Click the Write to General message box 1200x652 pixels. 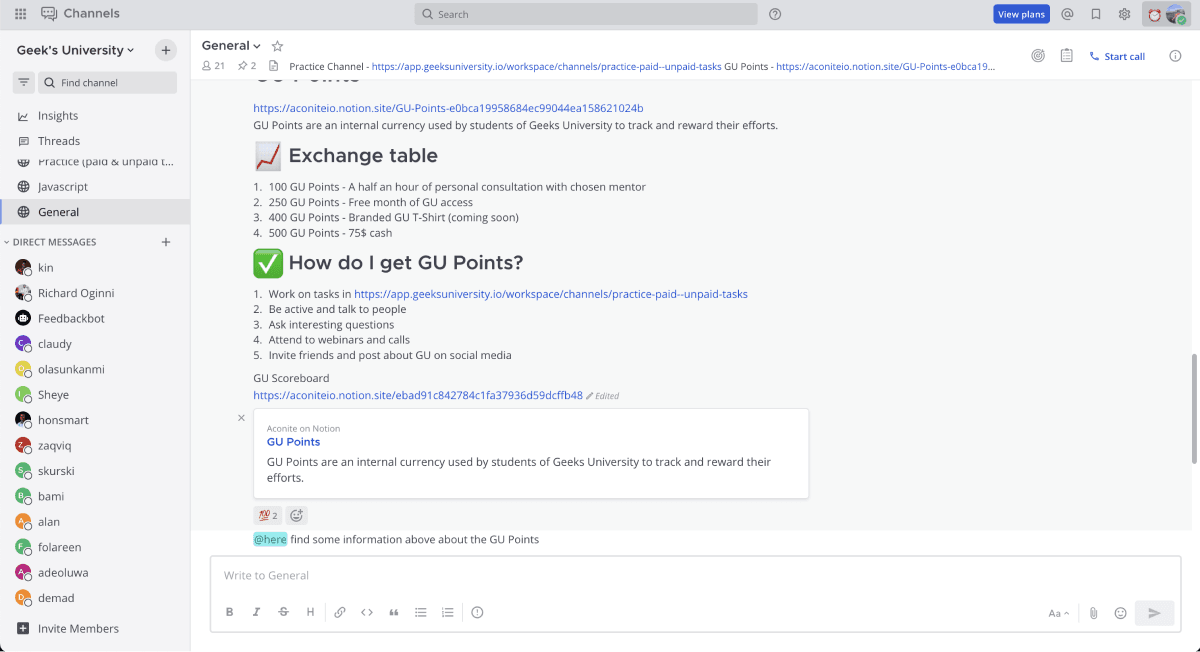tap(695, 576)
